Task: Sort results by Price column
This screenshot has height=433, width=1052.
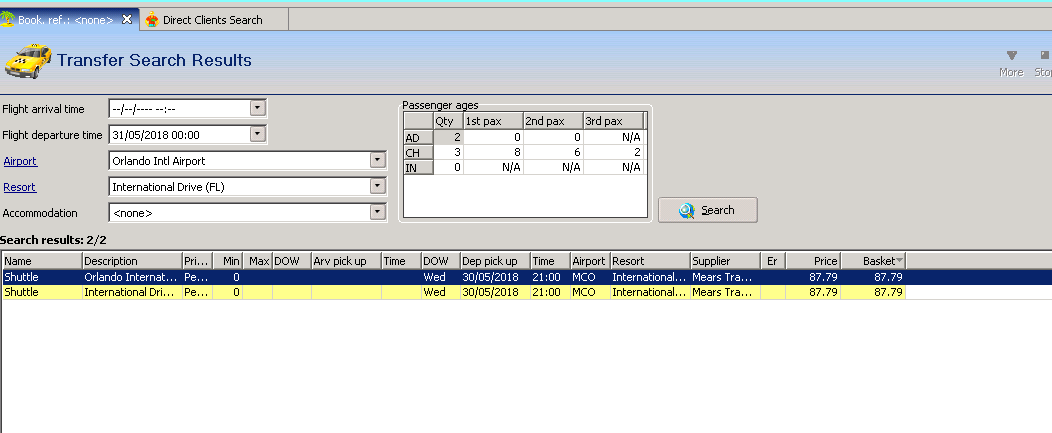Action: [813, 261]
